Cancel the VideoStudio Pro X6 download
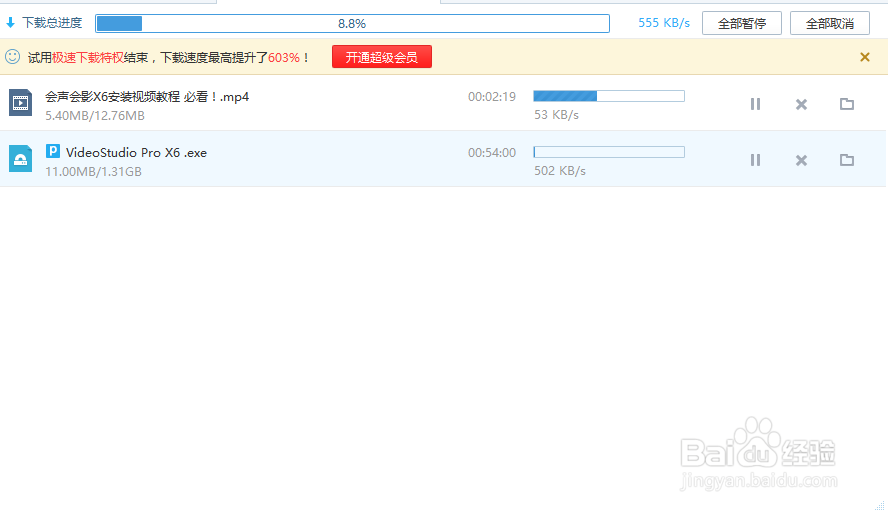Viewport: 888px width, 512px height. coord(801,160)
